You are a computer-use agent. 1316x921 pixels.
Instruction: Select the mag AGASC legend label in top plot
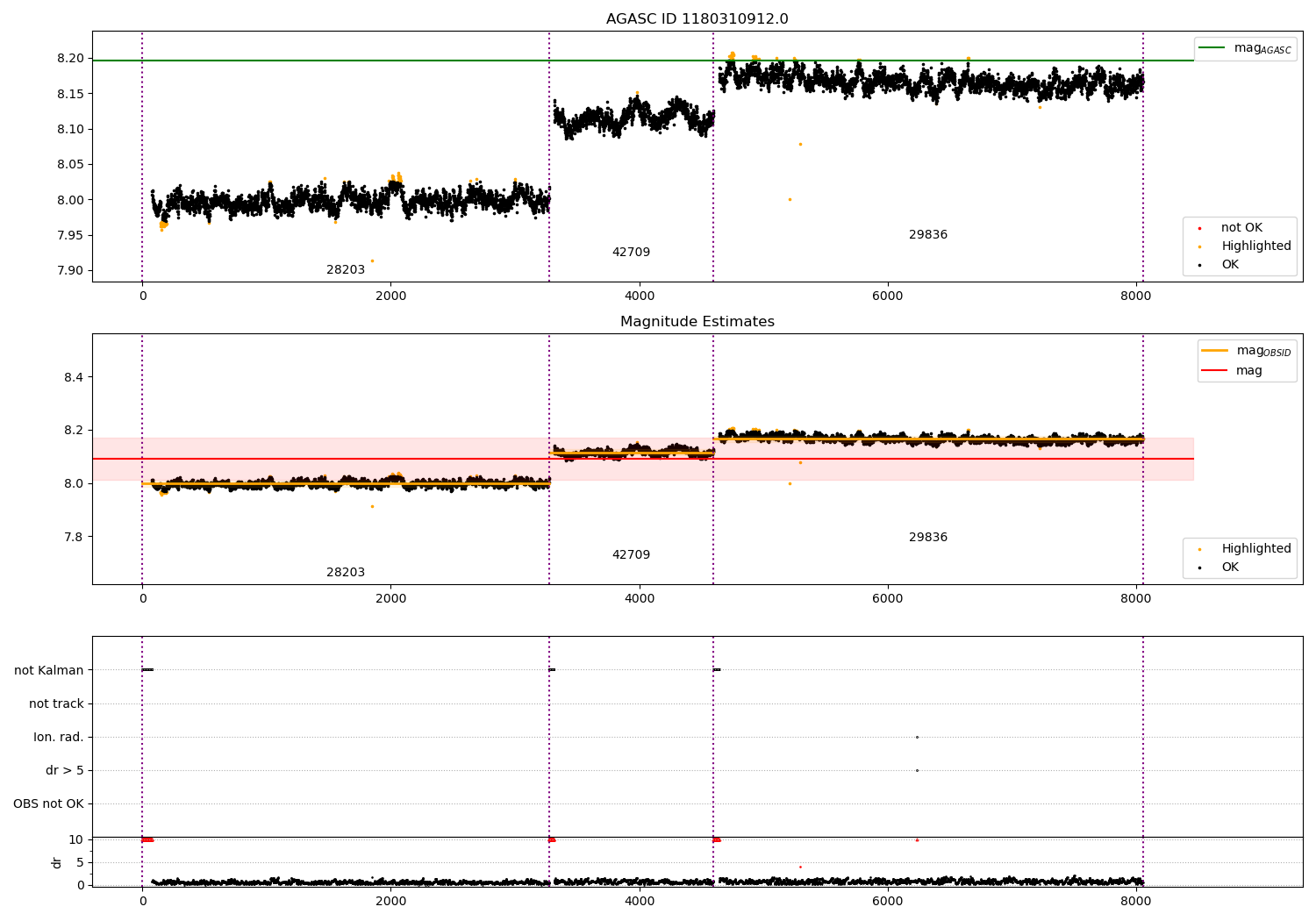click(1262, 48)
